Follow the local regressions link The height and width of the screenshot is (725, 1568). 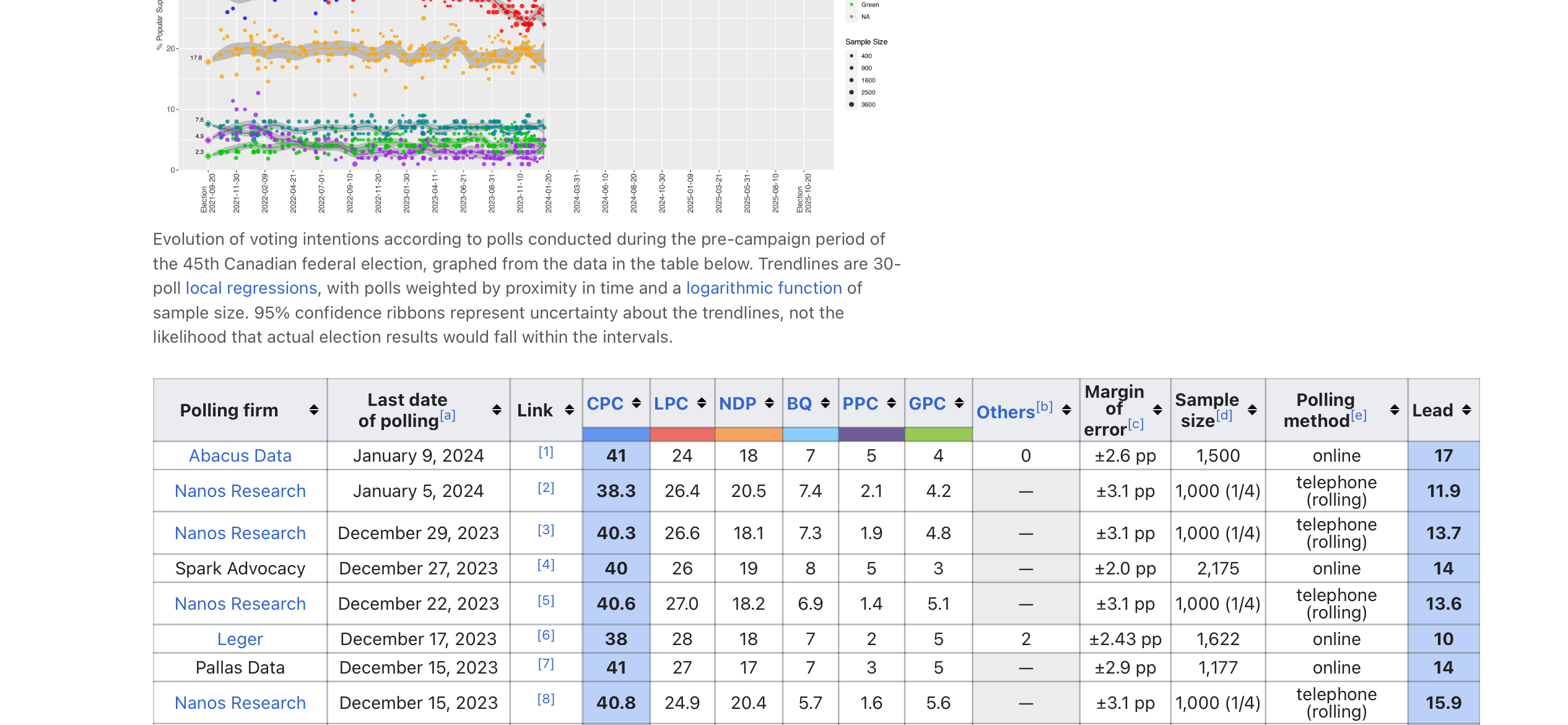tap(251, 288)
